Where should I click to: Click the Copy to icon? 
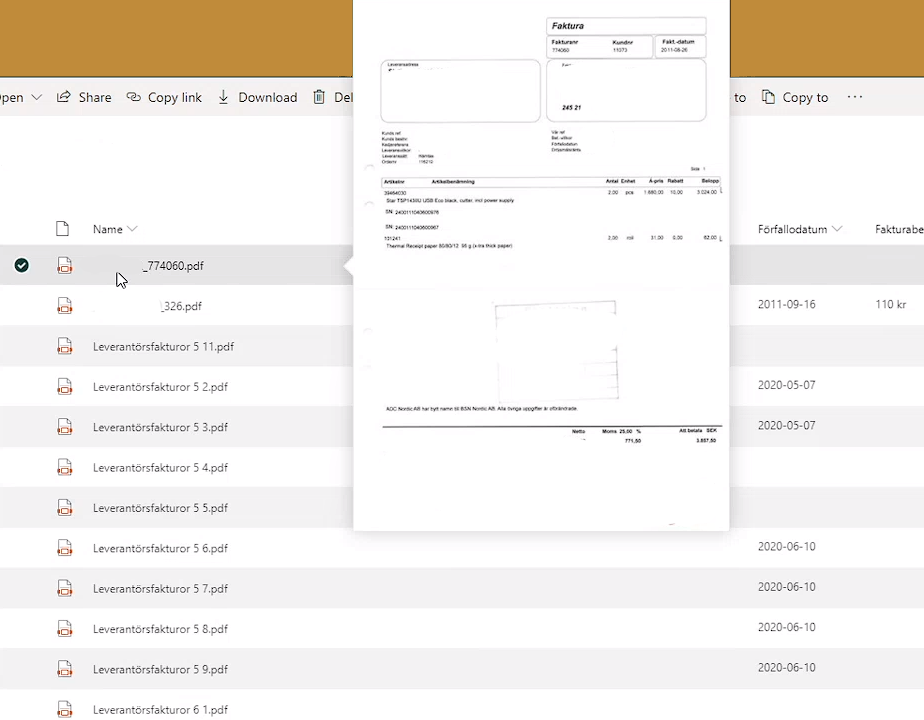(769, 97)
